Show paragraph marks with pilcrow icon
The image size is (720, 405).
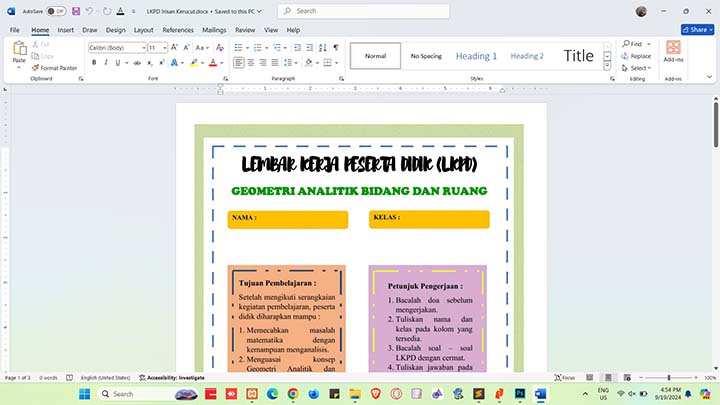(336, 47)
